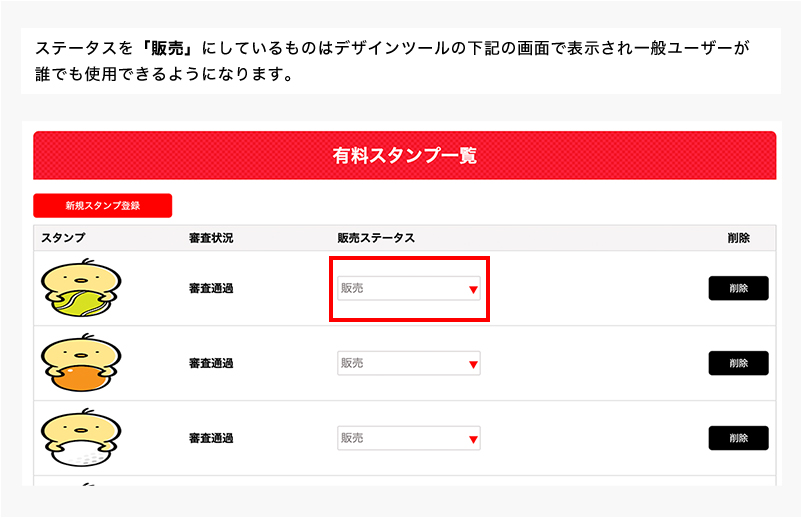Open the 販売 dropdown for the orange chick stamp
This screenshot has height=518, width=802.
click(408, 363)
